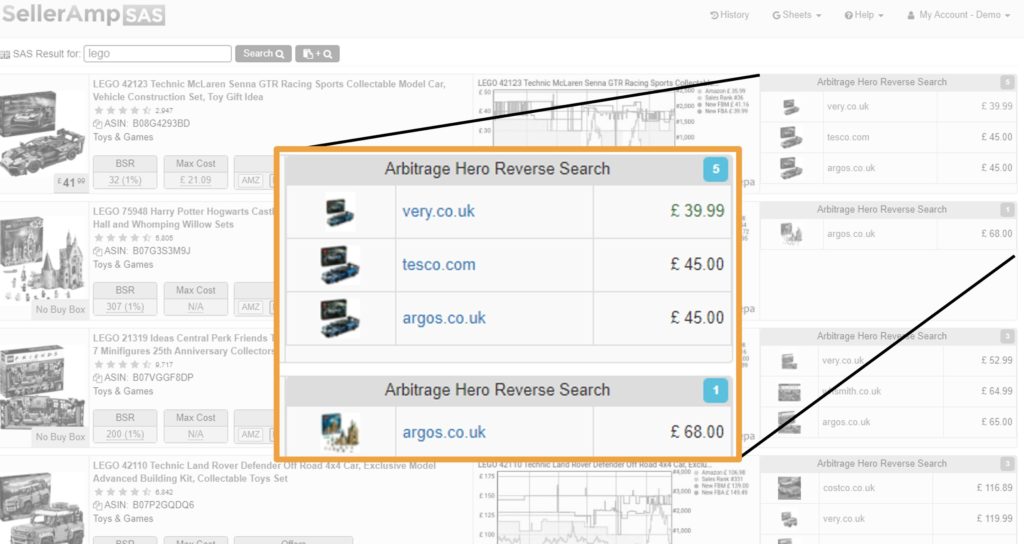This screenshot has height=544, width=1024.
Task: Open the LEGO 42123 Technic McLaren Senna title link
Action: coord(269,90)
